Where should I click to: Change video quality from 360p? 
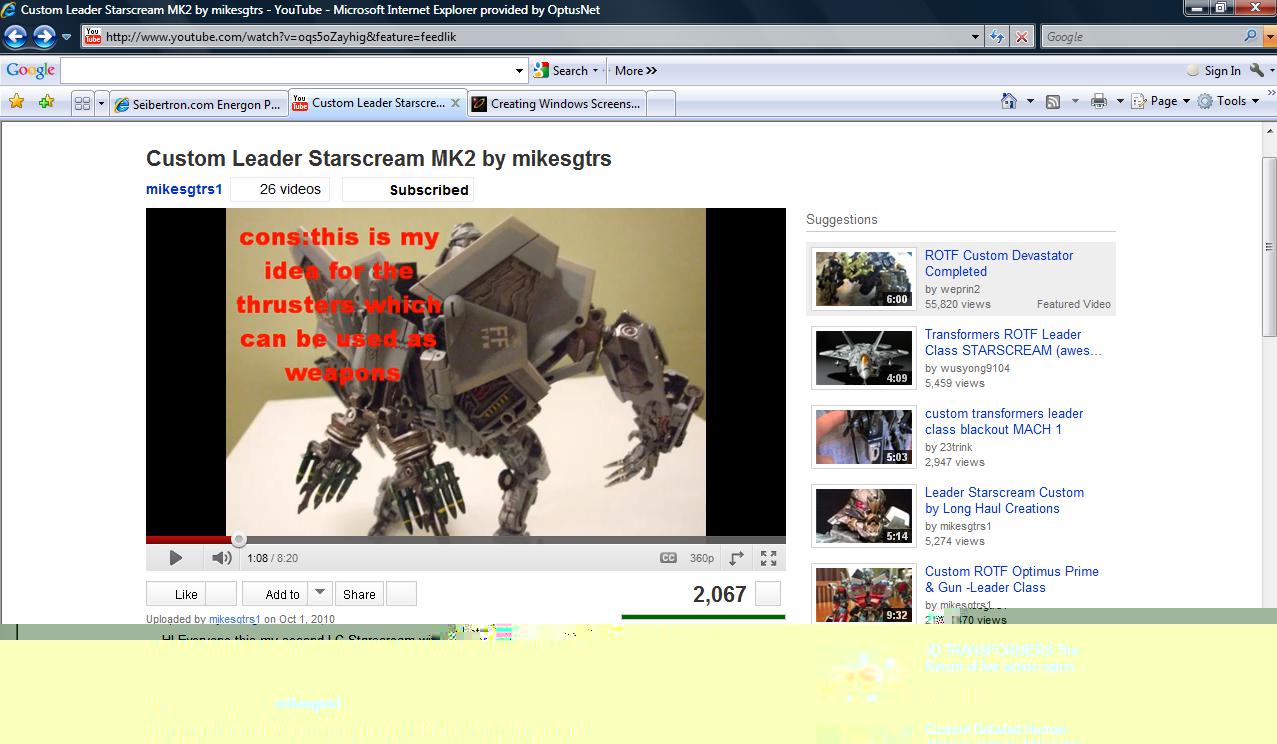pyautogui.click(x=702, y=558)
